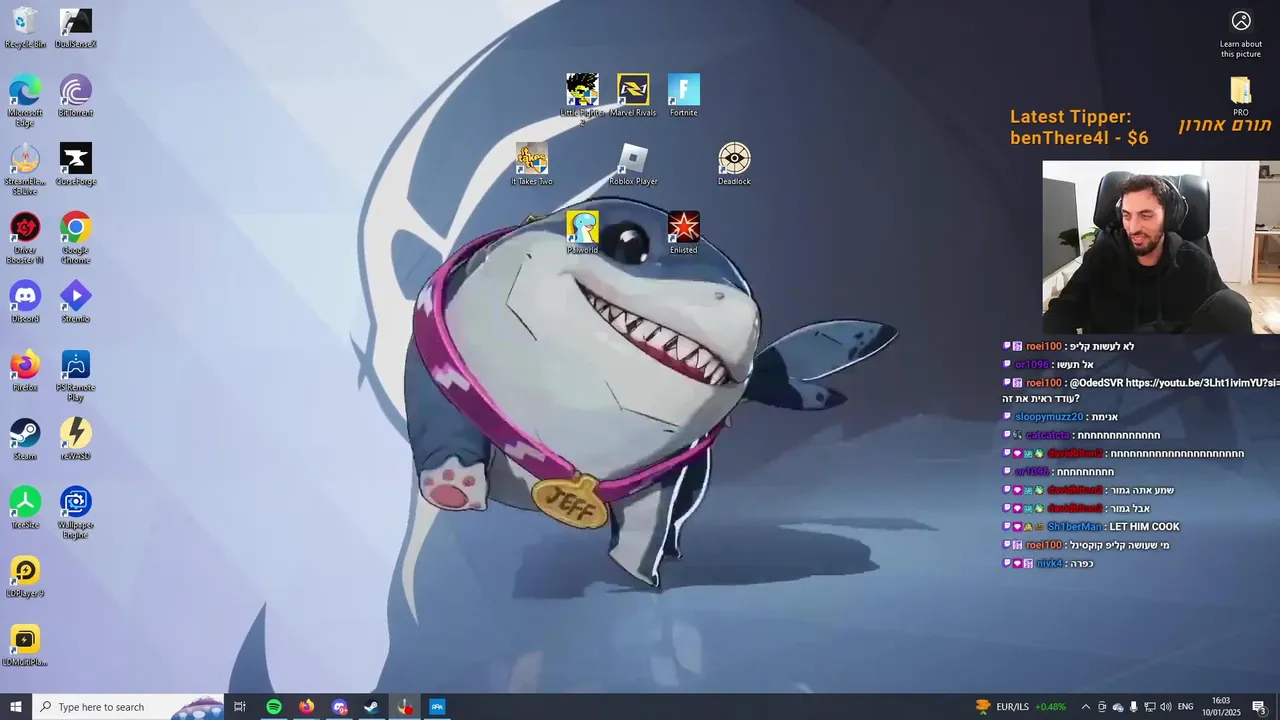Open Driver Booster 11 shortcut
The width and height of the screenshot is (1280, 720).
tap(25, 238)
